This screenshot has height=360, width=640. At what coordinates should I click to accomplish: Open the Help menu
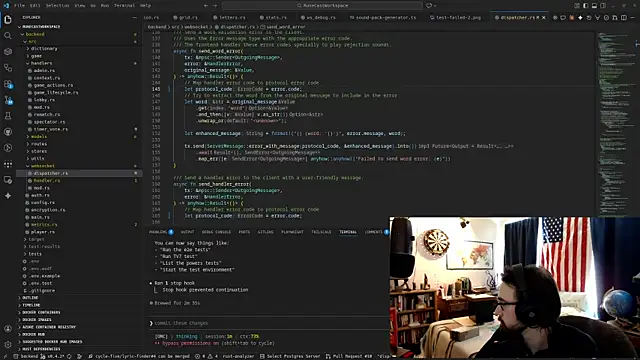tap(145, 6)
